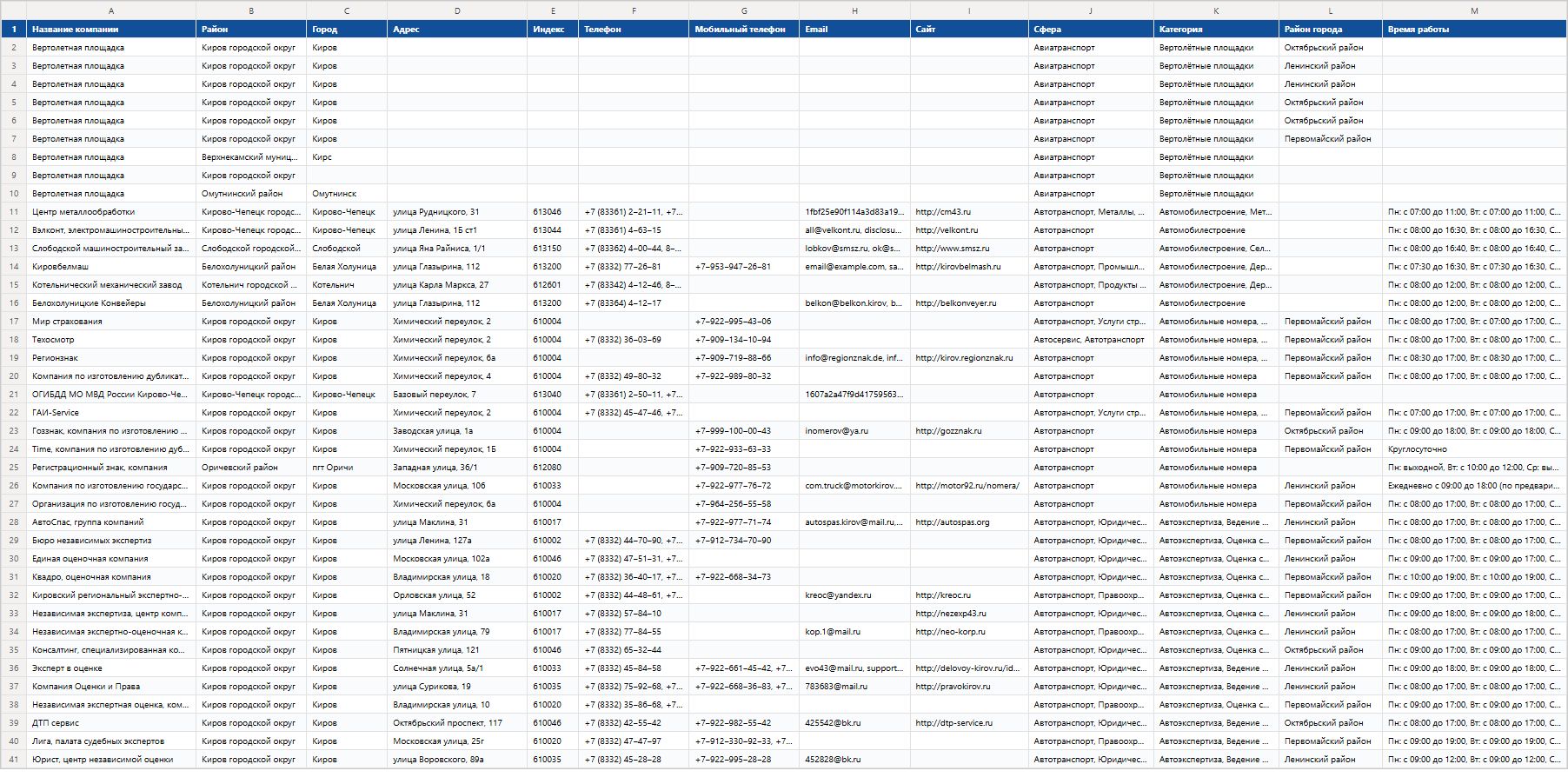The width and height of the screenshot is (1568, 784).
Task: Select the "Эксперт в оценке" cell
Action: [111, 668]
